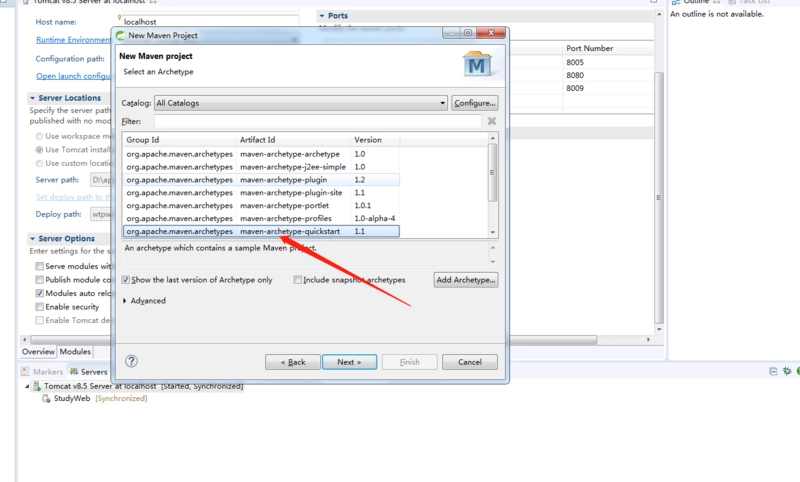
Task: Click the New Maven Project title bar icon
Action: [x=121, y=35]
